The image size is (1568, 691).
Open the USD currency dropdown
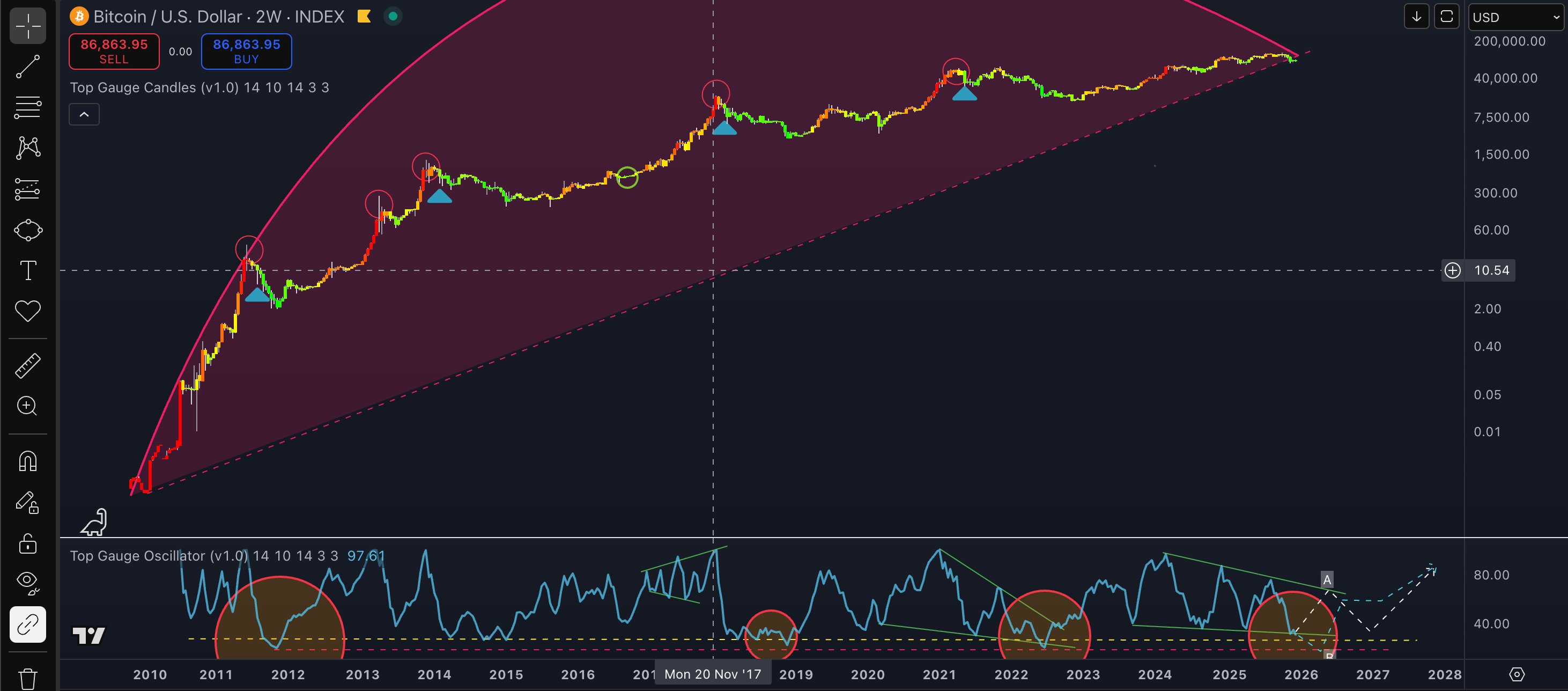(x=1514, y=17)
